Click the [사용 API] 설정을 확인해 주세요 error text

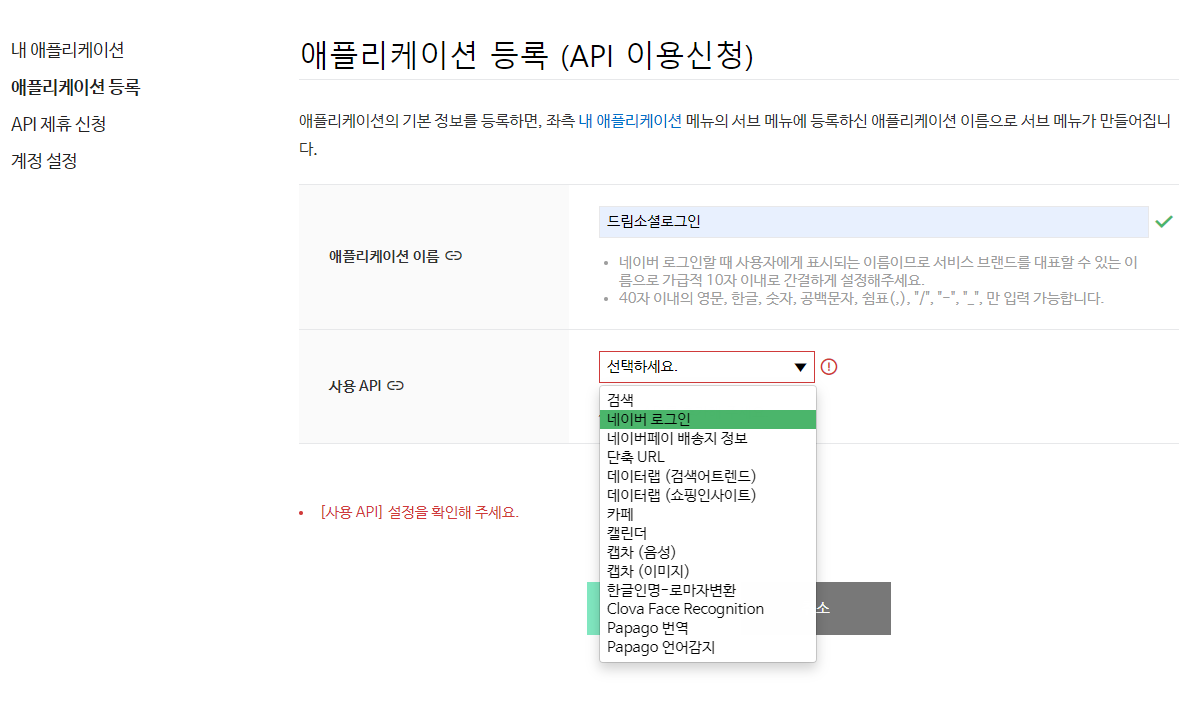(419, 512)
